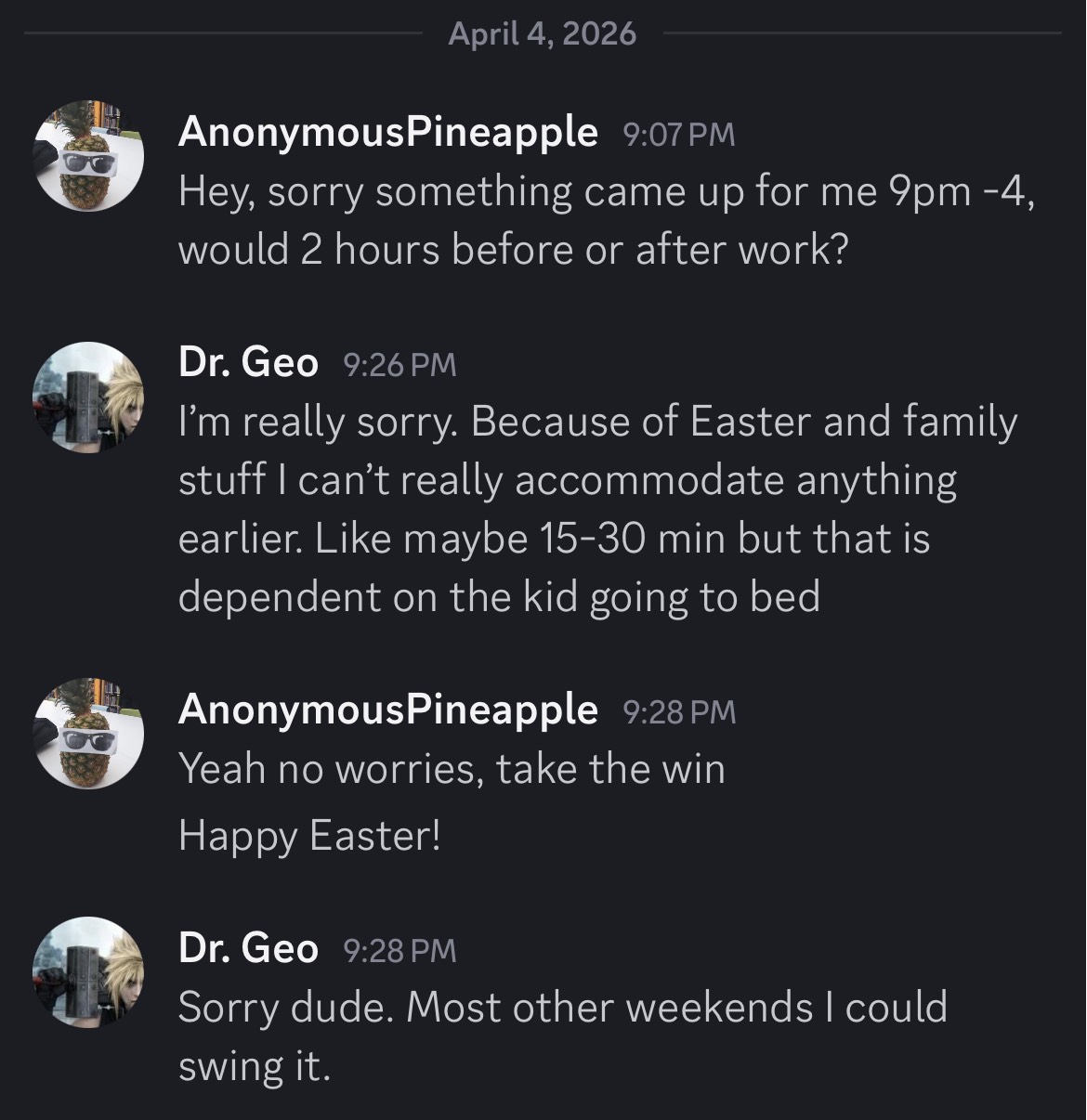Click the 9:28 PM timestamp next to Dr. Geo
The image size is (1087, 1120).
tap(399, 951)
